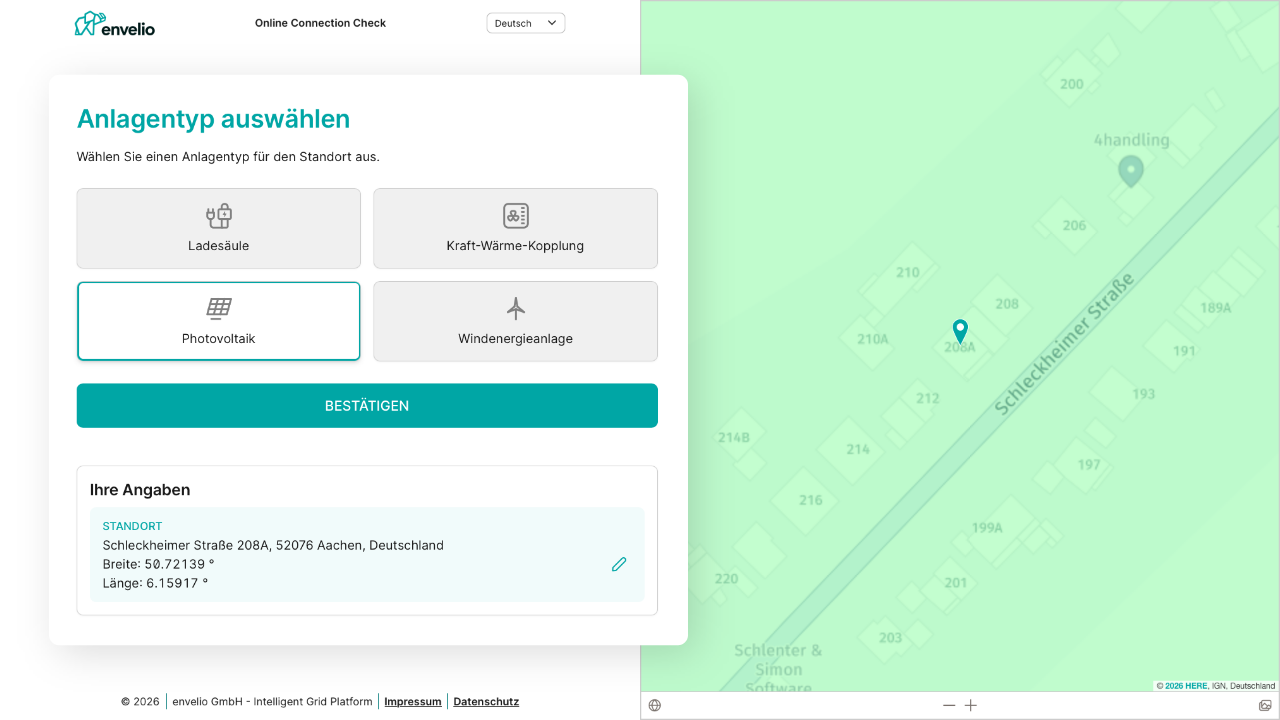Viewport: 1280px width, 720px height.
Task: Pick the Windenergieanlage option
Action: [x=515, y=321]
